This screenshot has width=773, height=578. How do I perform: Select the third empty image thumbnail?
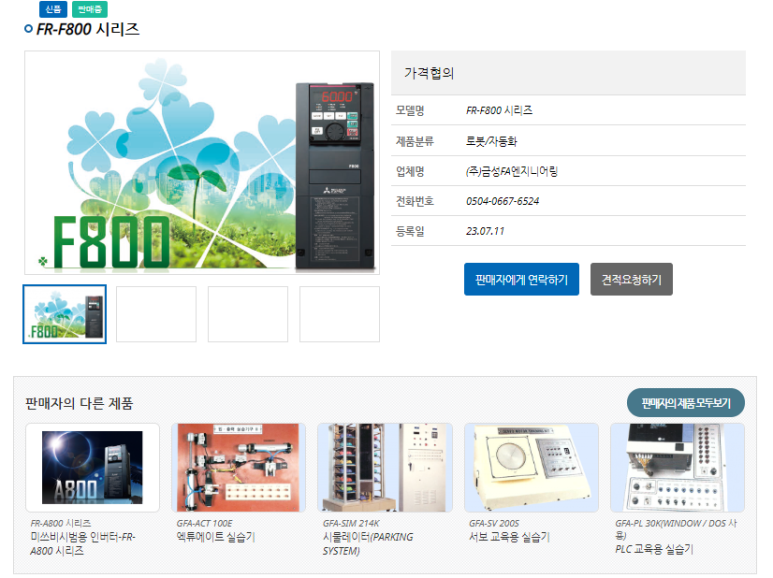coord(248,314)
